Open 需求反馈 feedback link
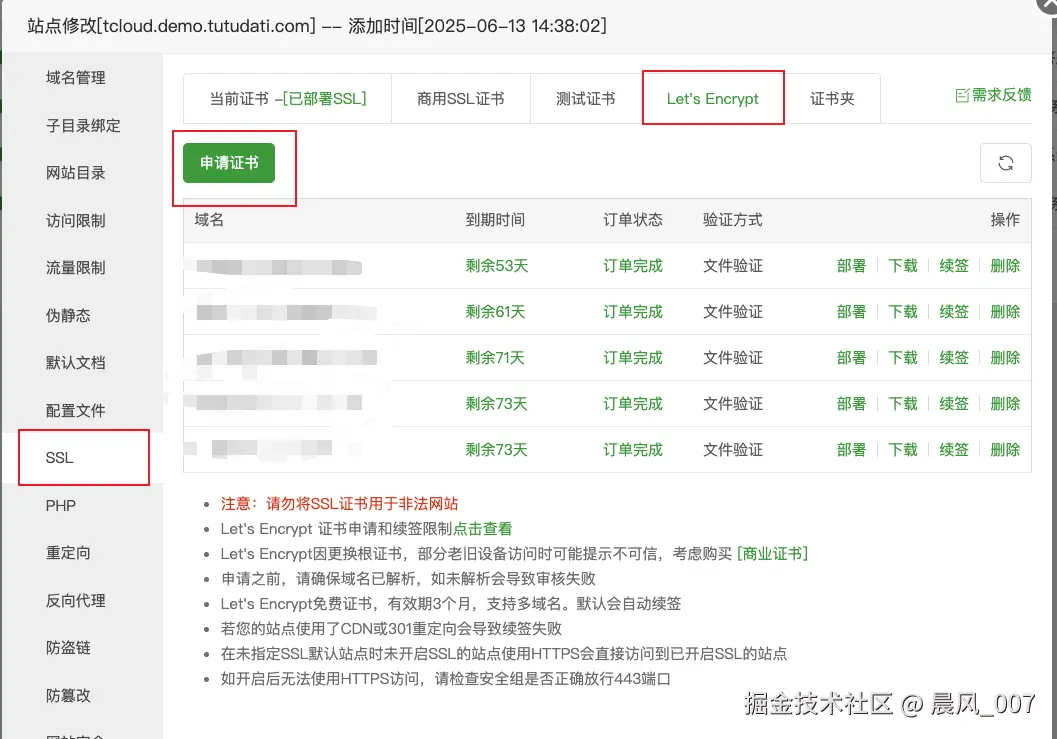Image resolution: width=1057 pixels, height=739 pixels. 994,95
